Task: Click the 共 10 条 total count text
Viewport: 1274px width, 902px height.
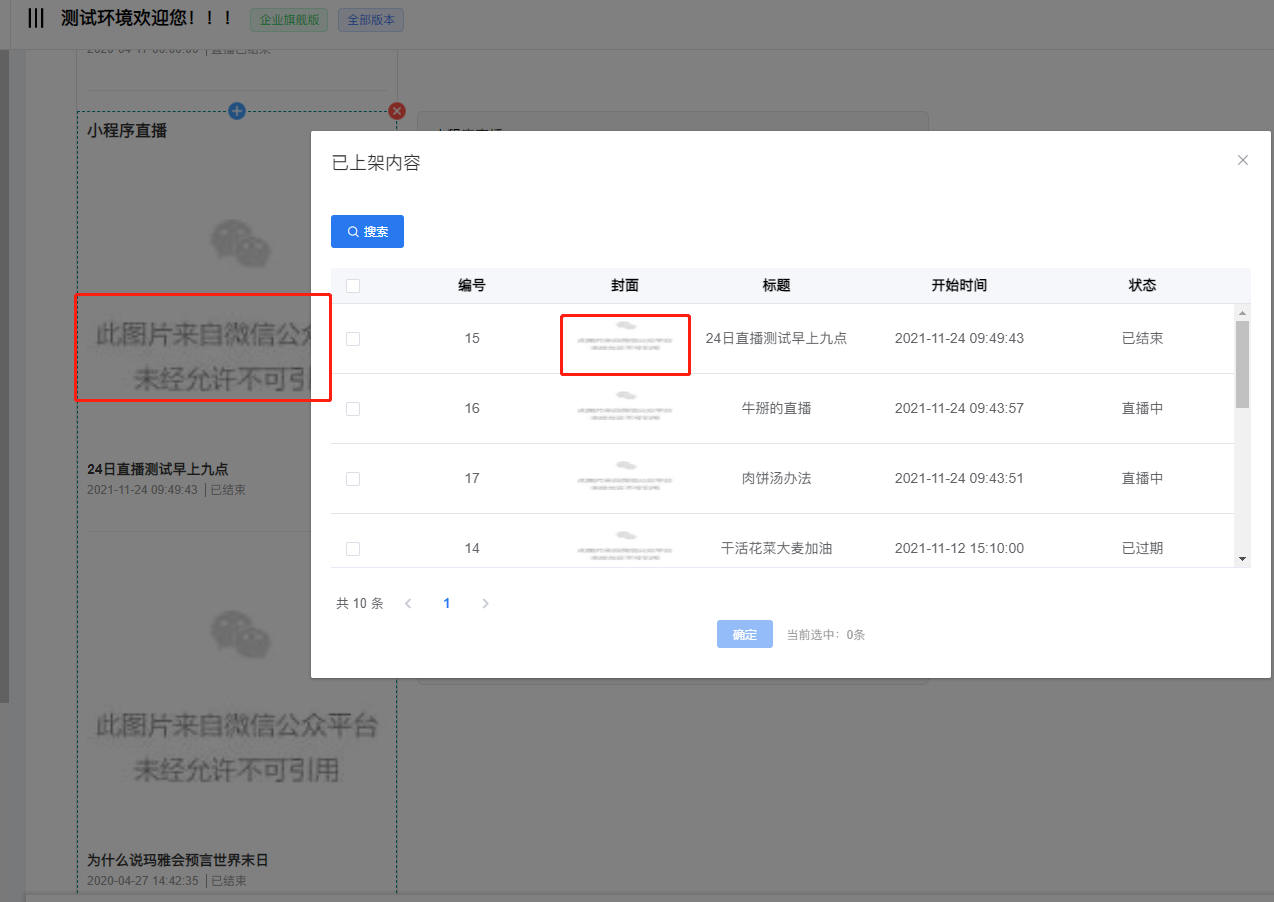Action: (x=360, y=604)
